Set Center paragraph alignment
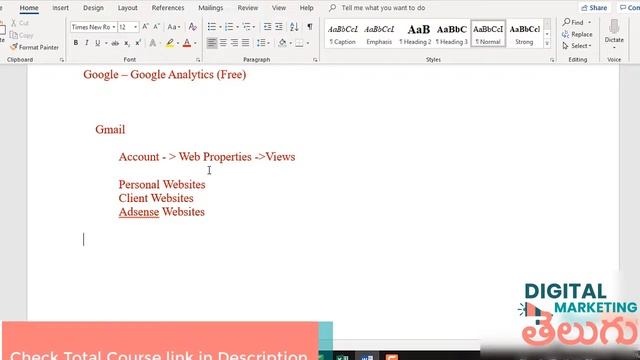 coord(223,43)
